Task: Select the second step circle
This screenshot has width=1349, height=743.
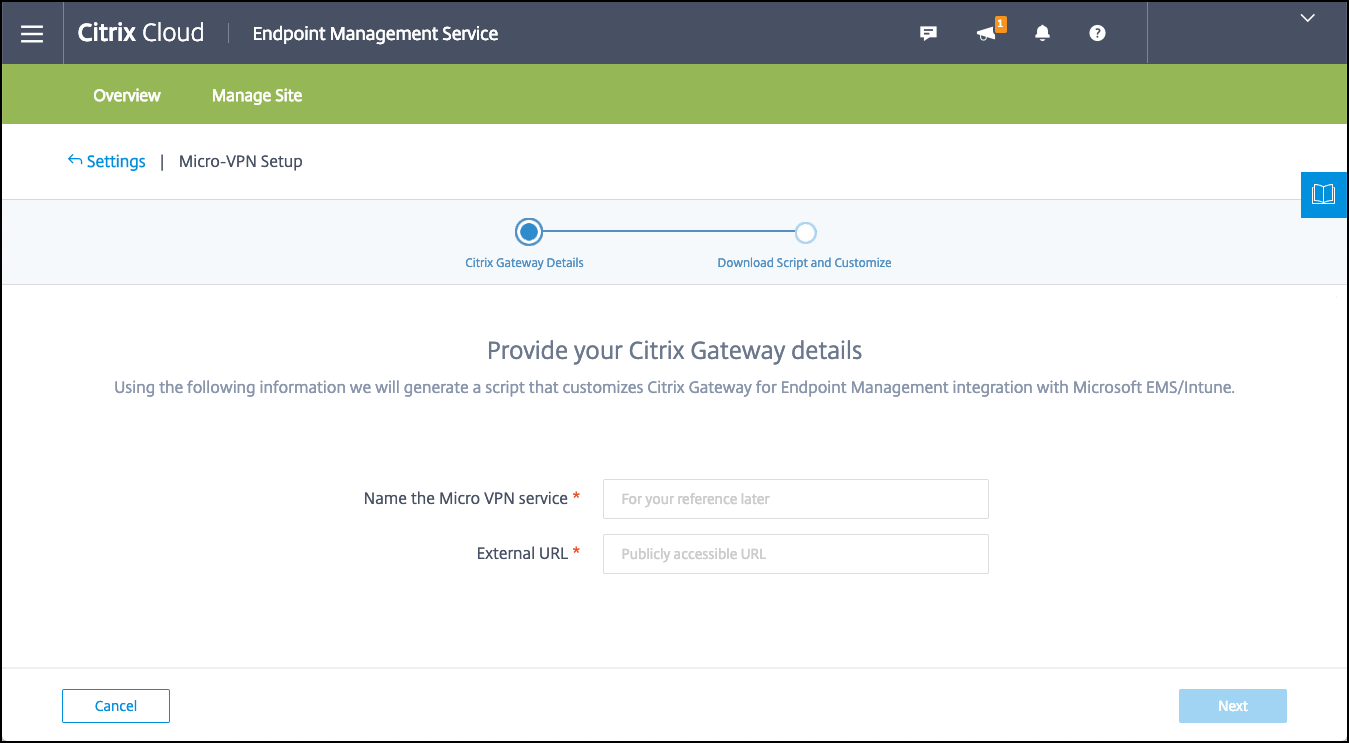Action: click(x=806, y=233)
